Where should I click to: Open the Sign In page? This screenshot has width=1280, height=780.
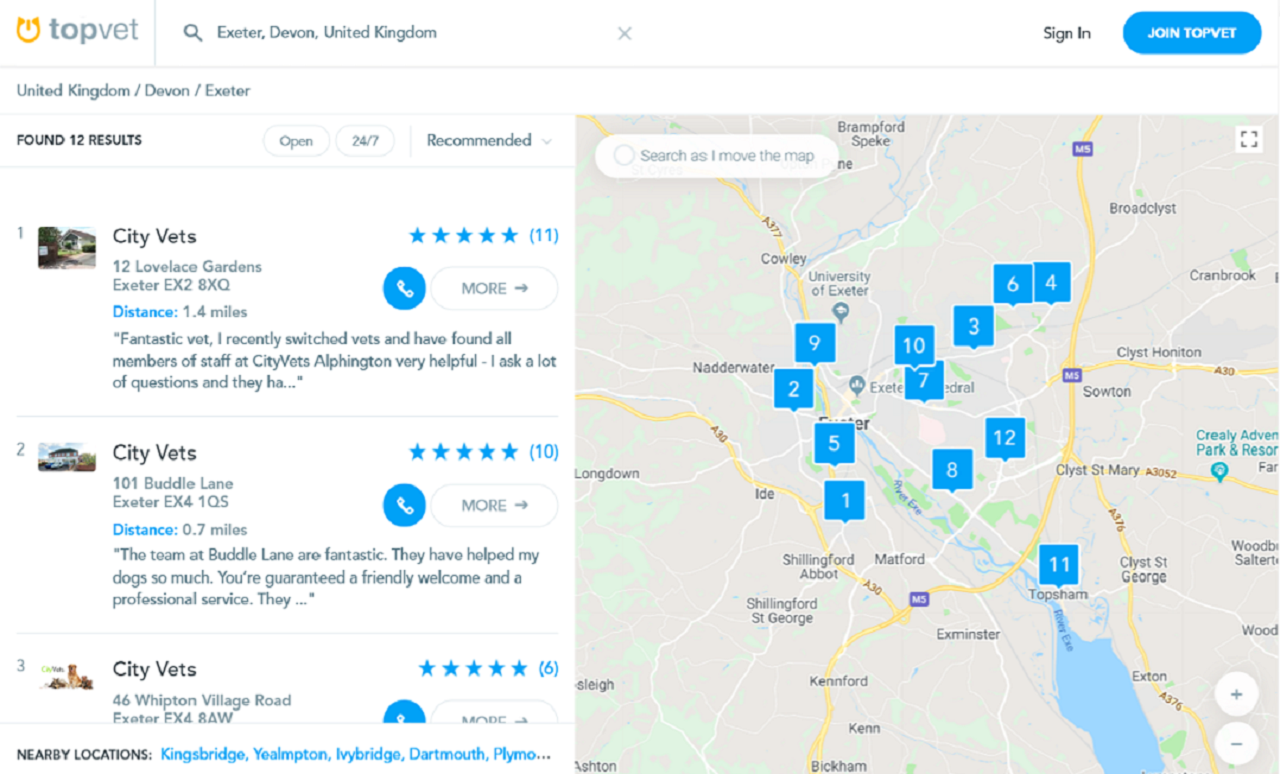[x=1067, y=33]
